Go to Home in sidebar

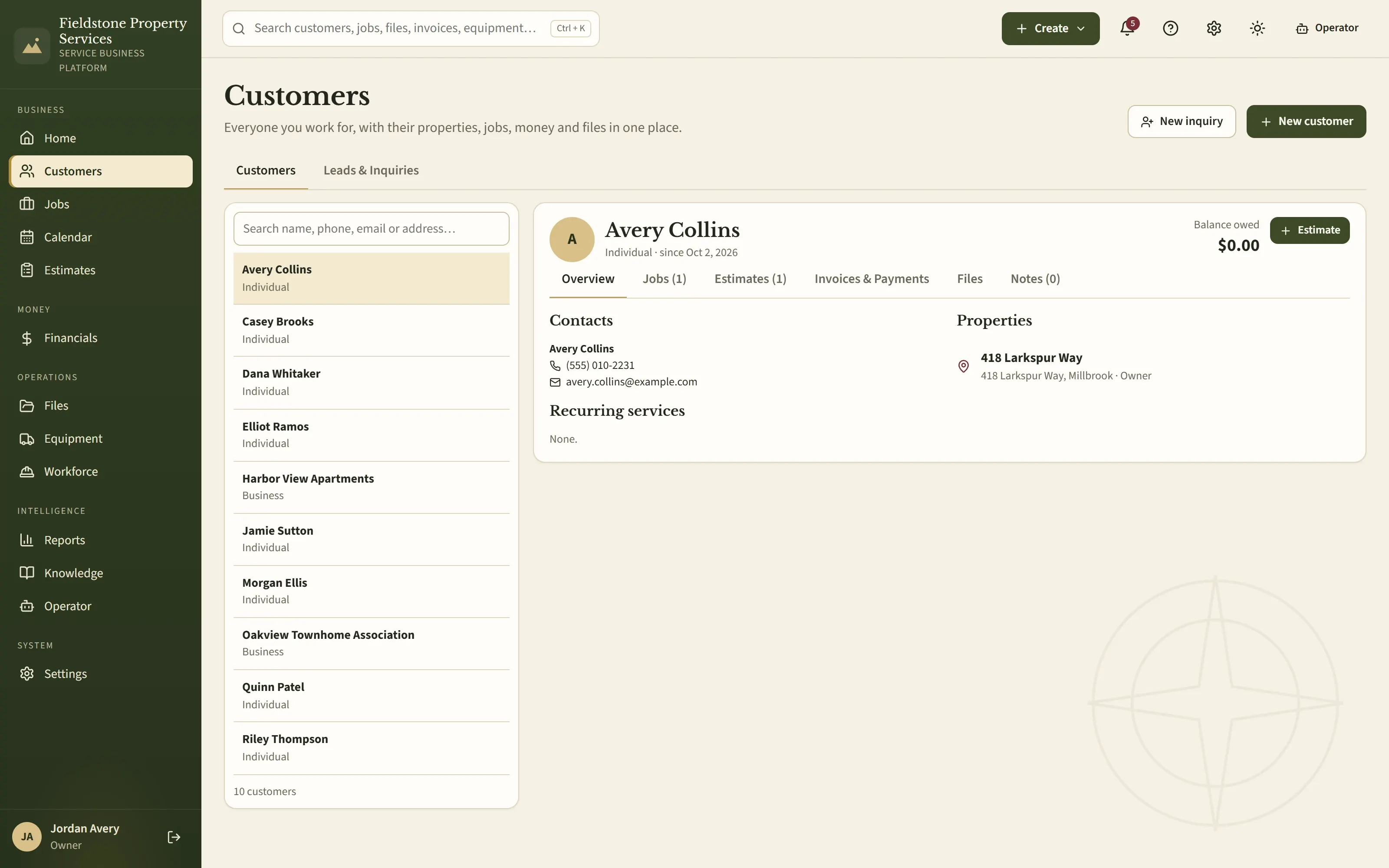(100, 138)
